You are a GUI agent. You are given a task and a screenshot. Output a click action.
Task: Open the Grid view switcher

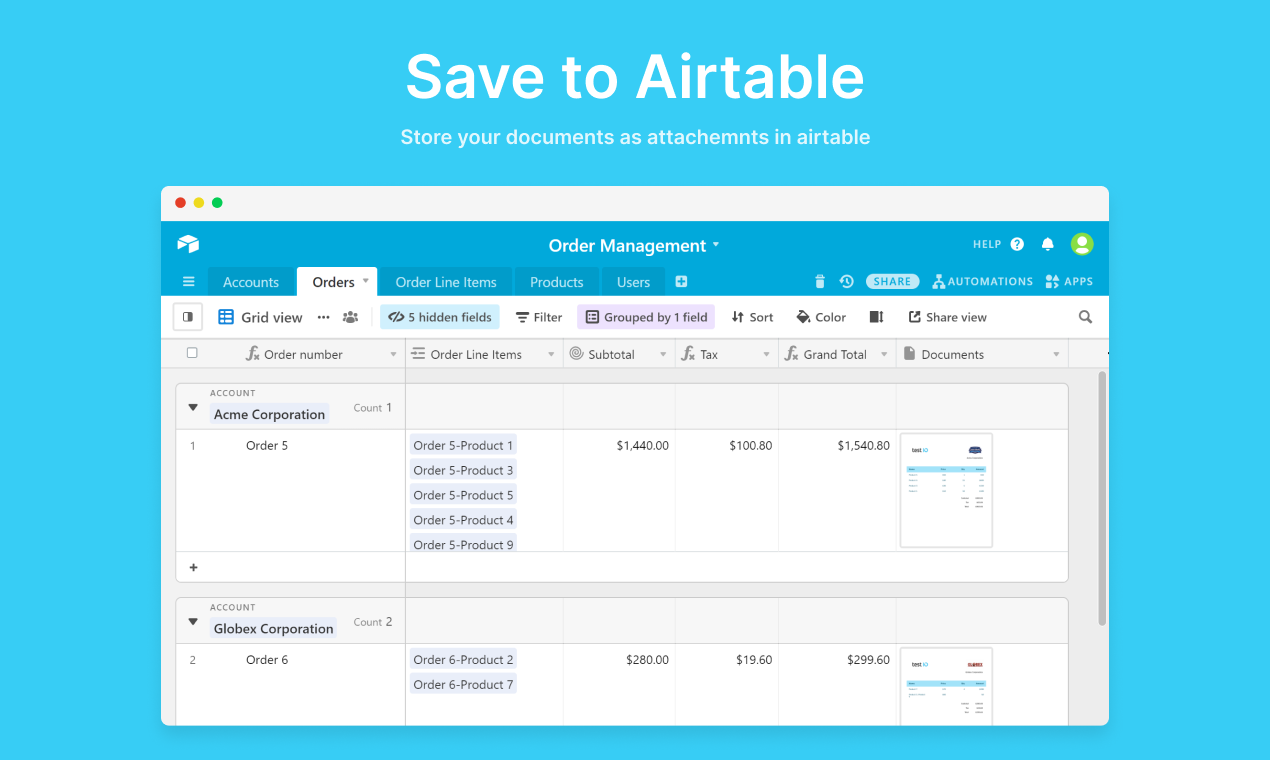[x=260, y=317]
